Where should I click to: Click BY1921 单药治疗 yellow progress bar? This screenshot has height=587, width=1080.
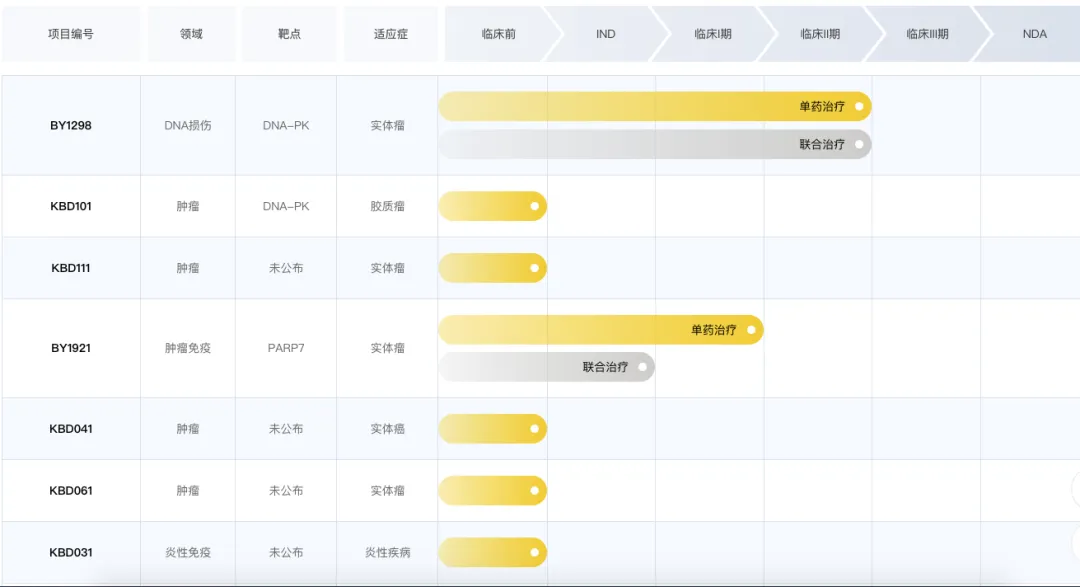[600, 330]
